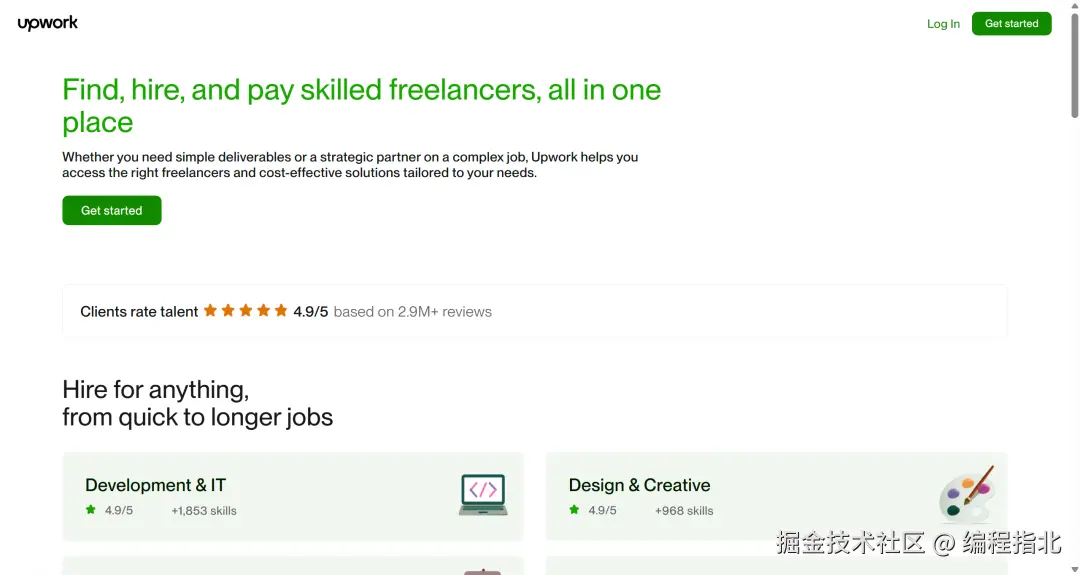This screenshot has height=575, width=1080.
Task: Click the paint palette icon for Design & Creative
Action: click(x=966, y=493)
